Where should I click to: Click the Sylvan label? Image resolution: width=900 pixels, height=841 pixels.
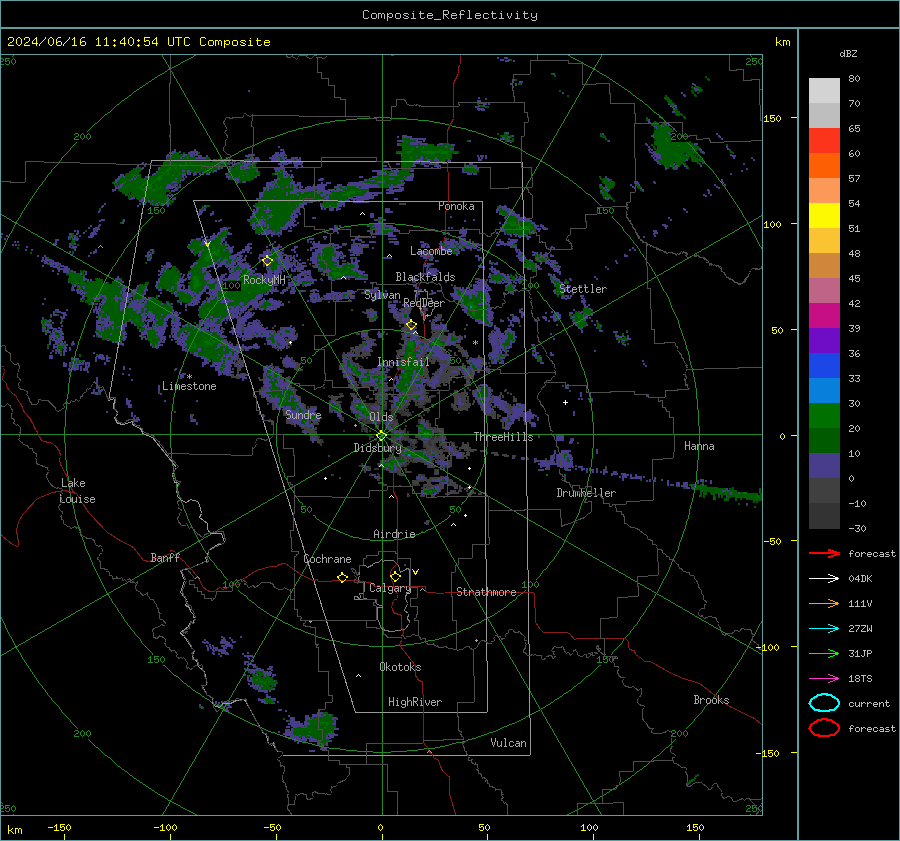point(382,295)
